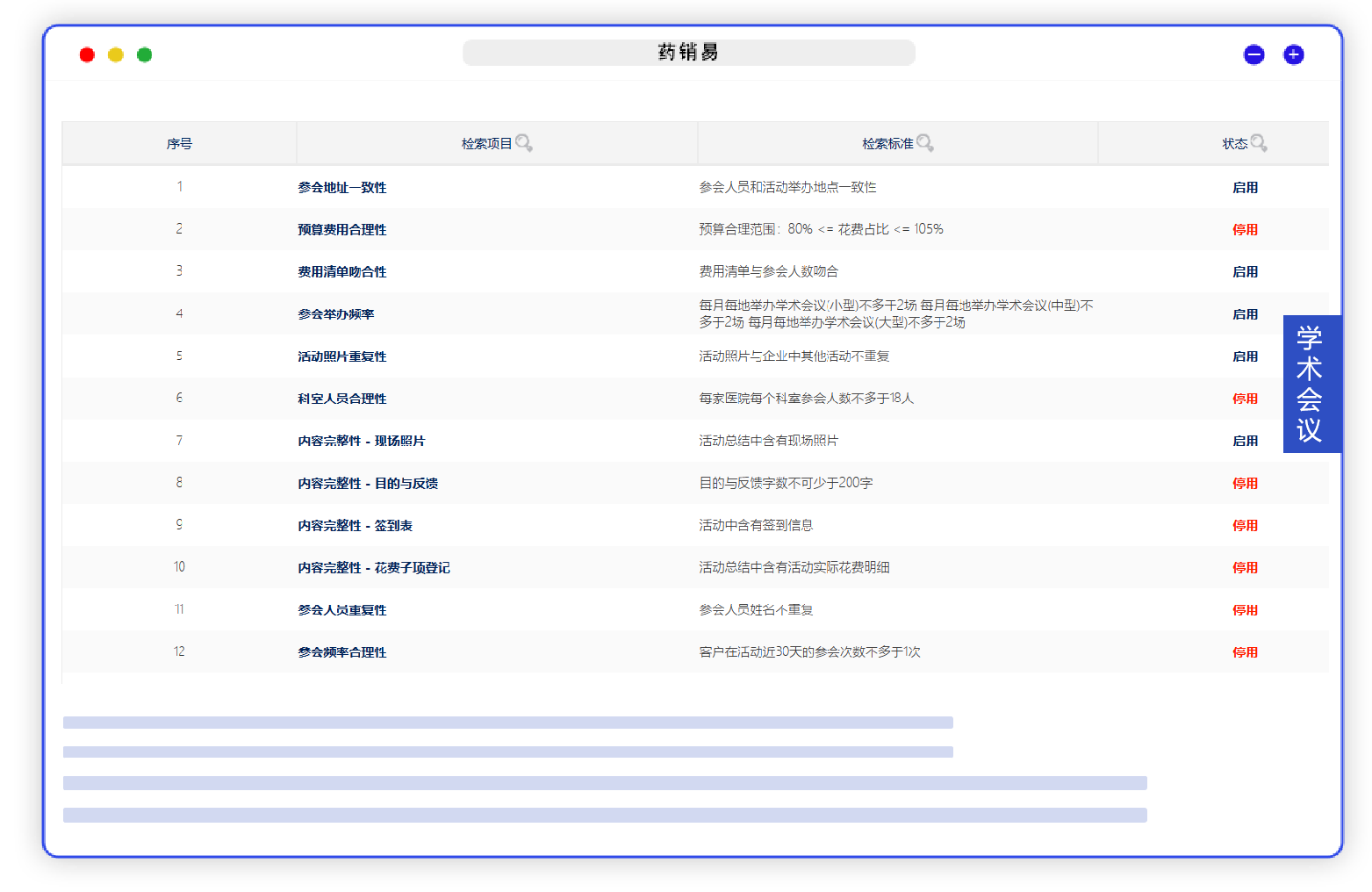
Task: Click the red traffic-light dot
Action: click(x=87, y=54)
